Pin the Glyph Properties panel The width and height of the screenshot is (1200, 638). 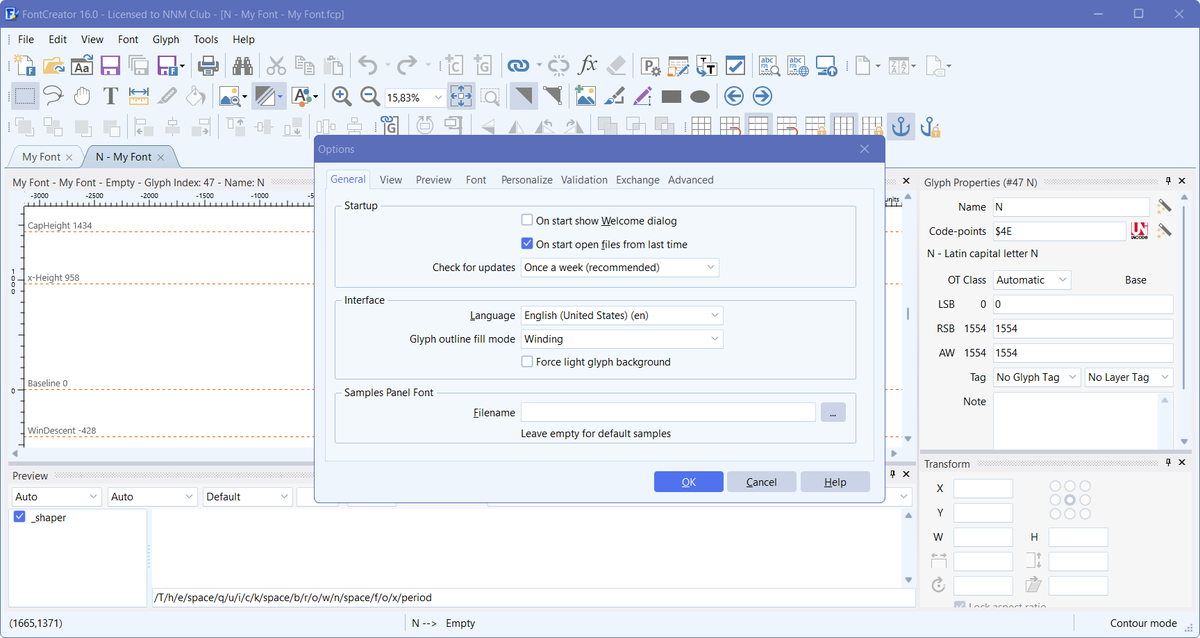pos(1168,181)
